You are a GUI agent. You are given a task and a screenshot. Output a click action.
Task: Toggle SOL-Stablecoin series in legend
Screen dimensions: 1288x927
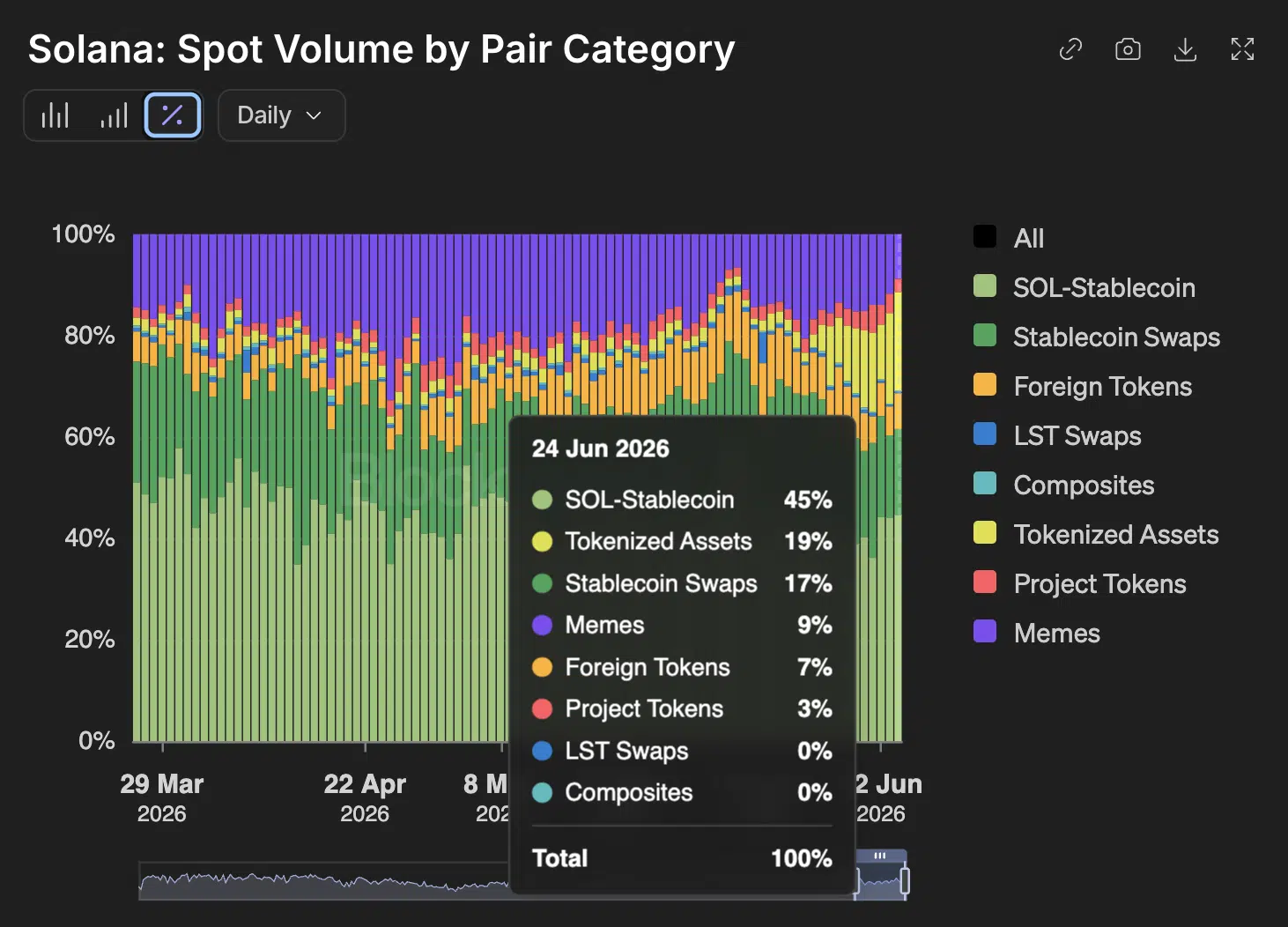1084,287
